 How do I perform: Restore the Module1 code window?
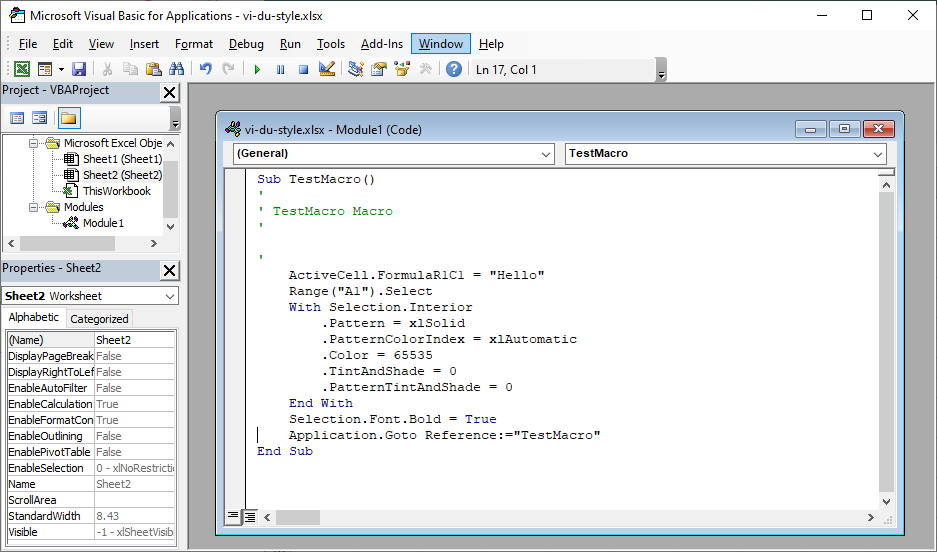point(844,129)
